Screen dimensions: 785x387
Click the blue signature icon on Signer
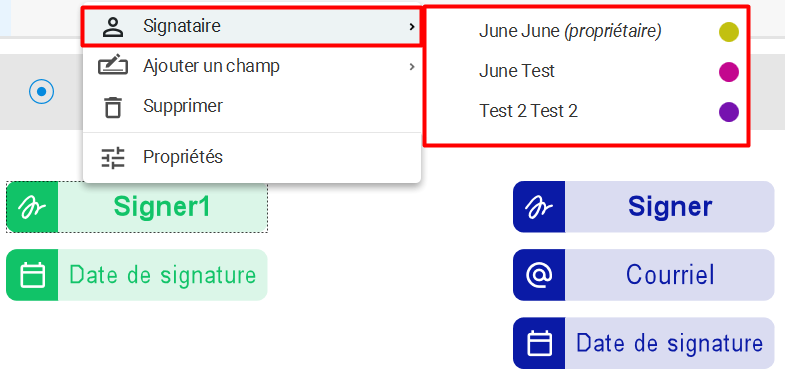click(x=539, y=207)
